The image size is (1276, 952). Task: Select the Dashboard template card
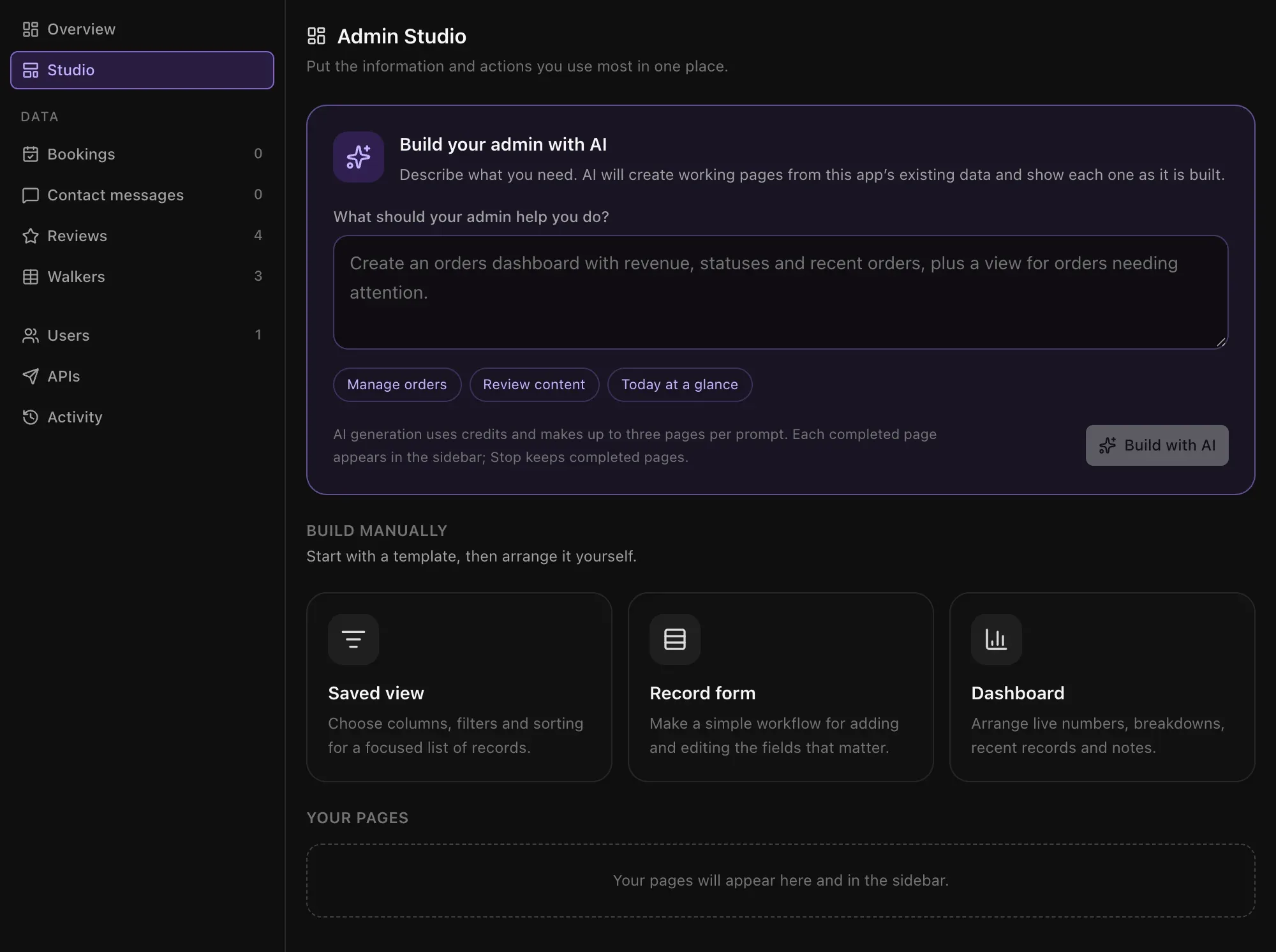tap(1102, 687)
